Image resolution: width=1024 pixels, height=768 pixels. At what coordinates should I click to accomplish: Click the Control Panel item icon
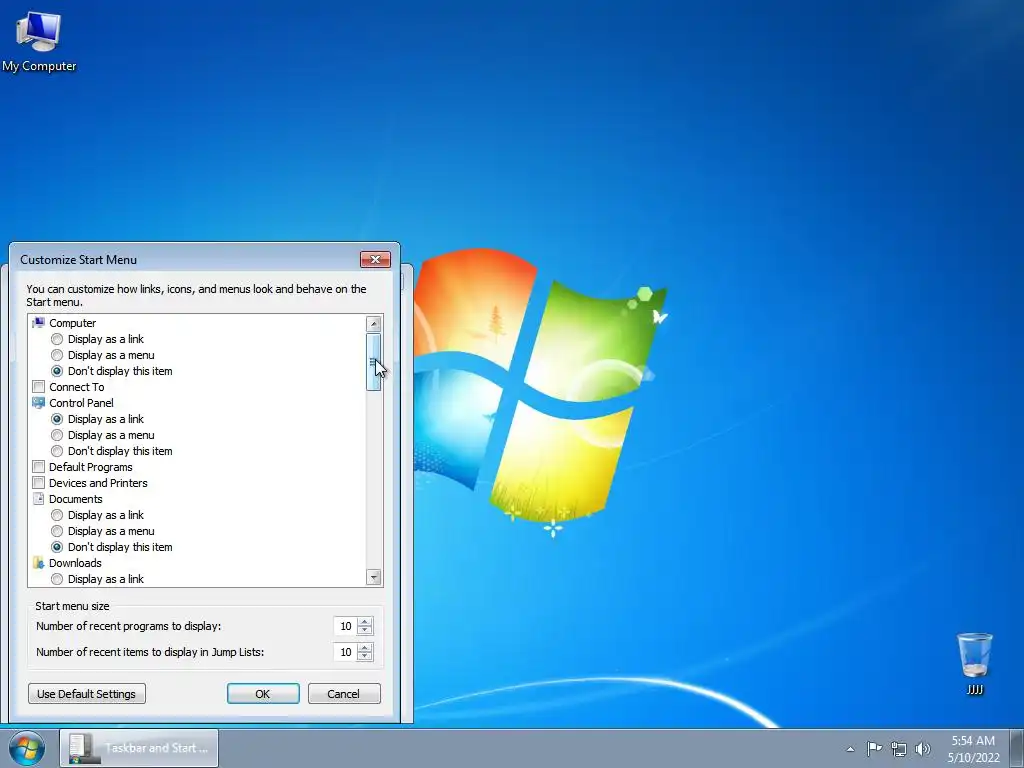point(39,403)
